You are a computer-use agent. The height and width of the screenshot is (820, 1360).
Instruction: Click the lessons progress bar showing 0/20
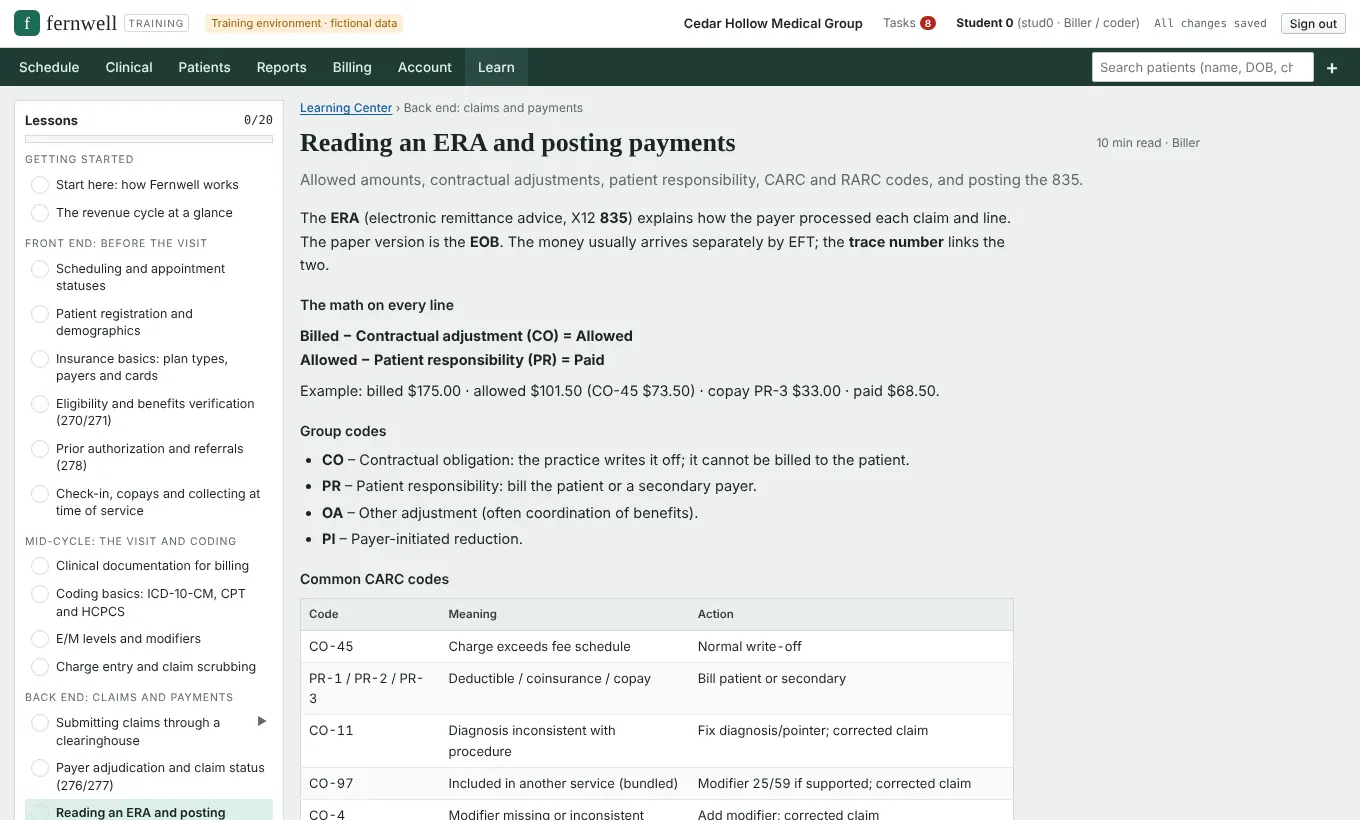pyautogui.click(x=149, y=139)
